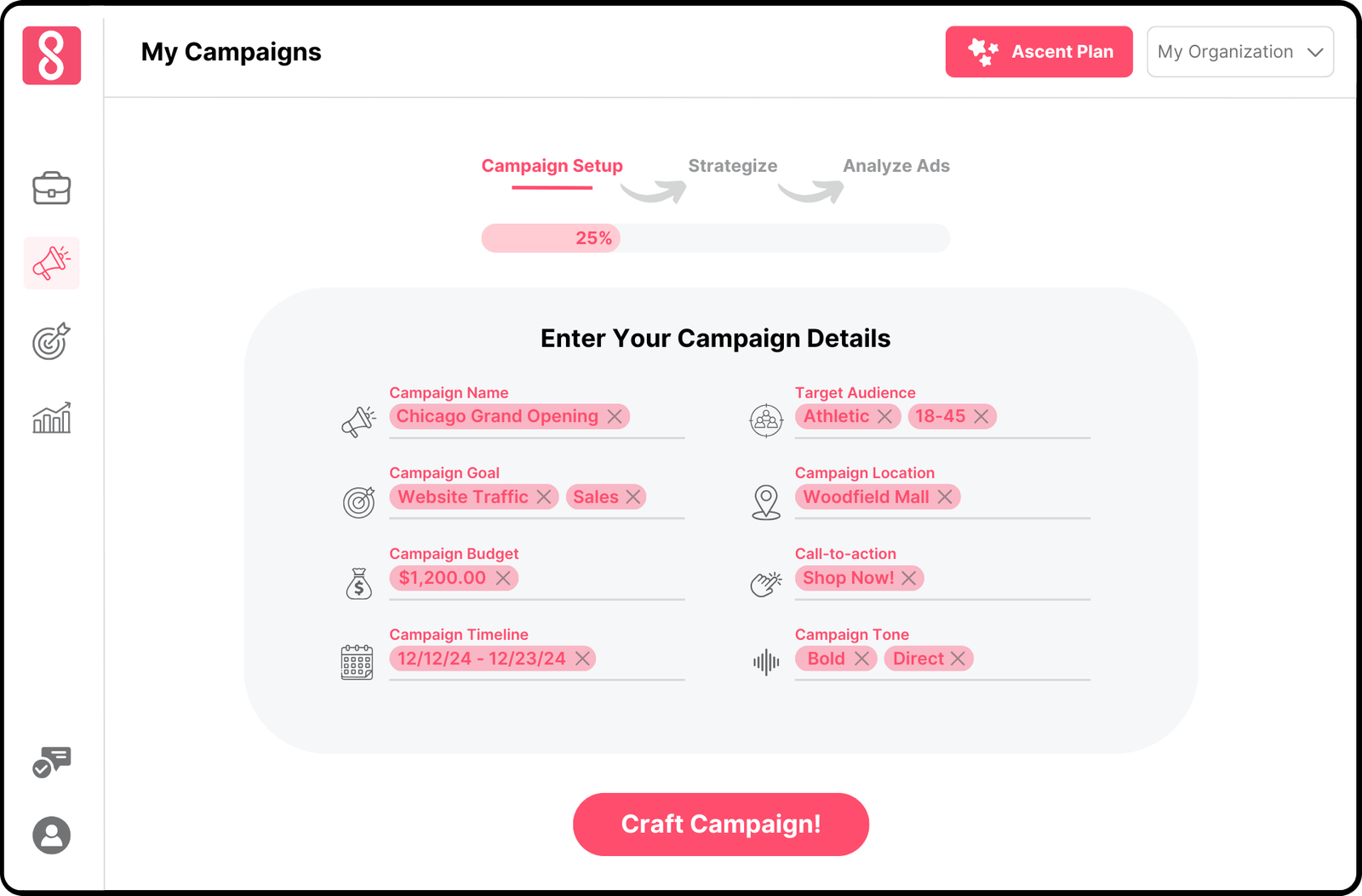Image resolution: width=1362 pixels, height=896 pixels.
Task: Remove the Athletic target audience tag
Action: click(885, 416)
